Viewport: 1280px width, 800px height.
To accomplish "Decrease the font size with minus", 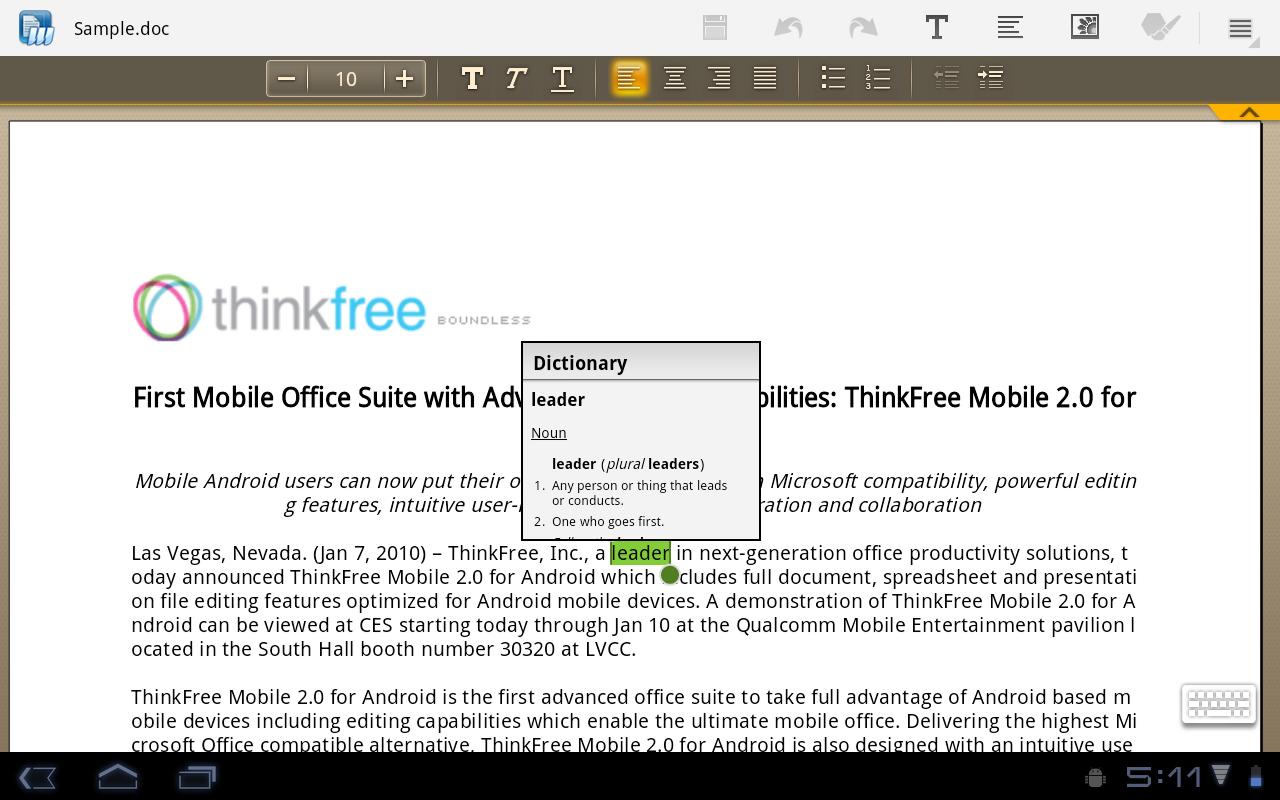I will 287,79.
